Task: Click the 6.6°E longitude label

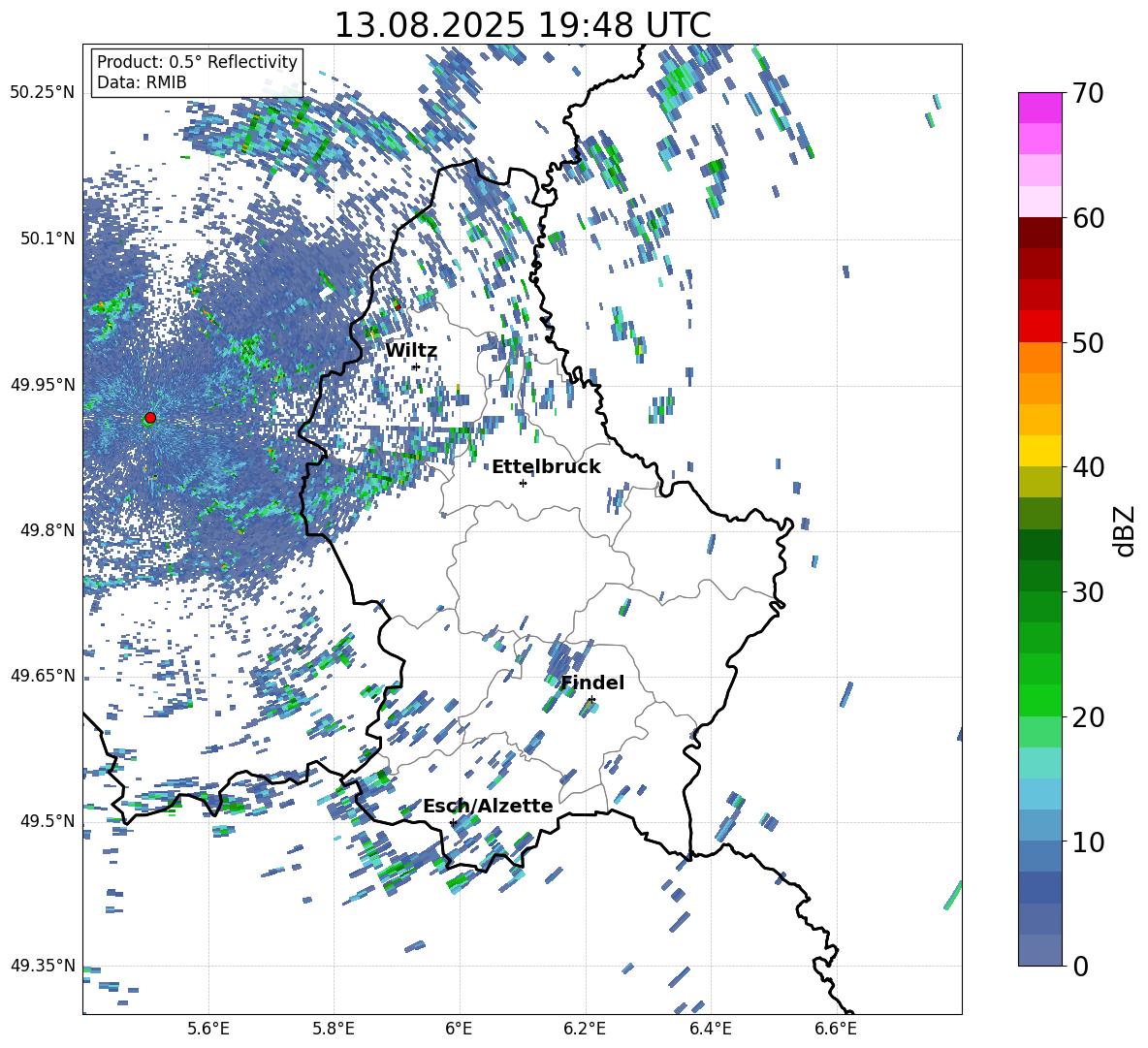Action: pos(836,1029)
